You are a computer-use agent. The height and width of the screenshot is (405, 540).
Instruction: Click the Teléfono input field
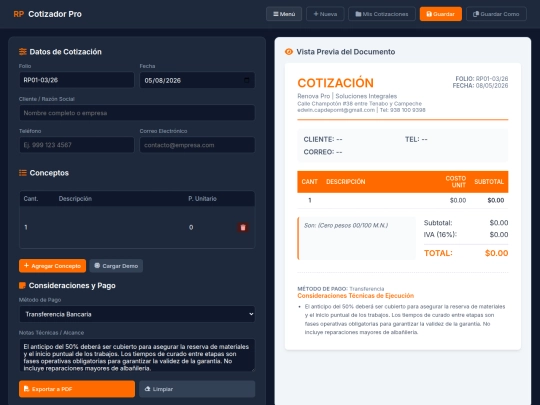(76, 145)
